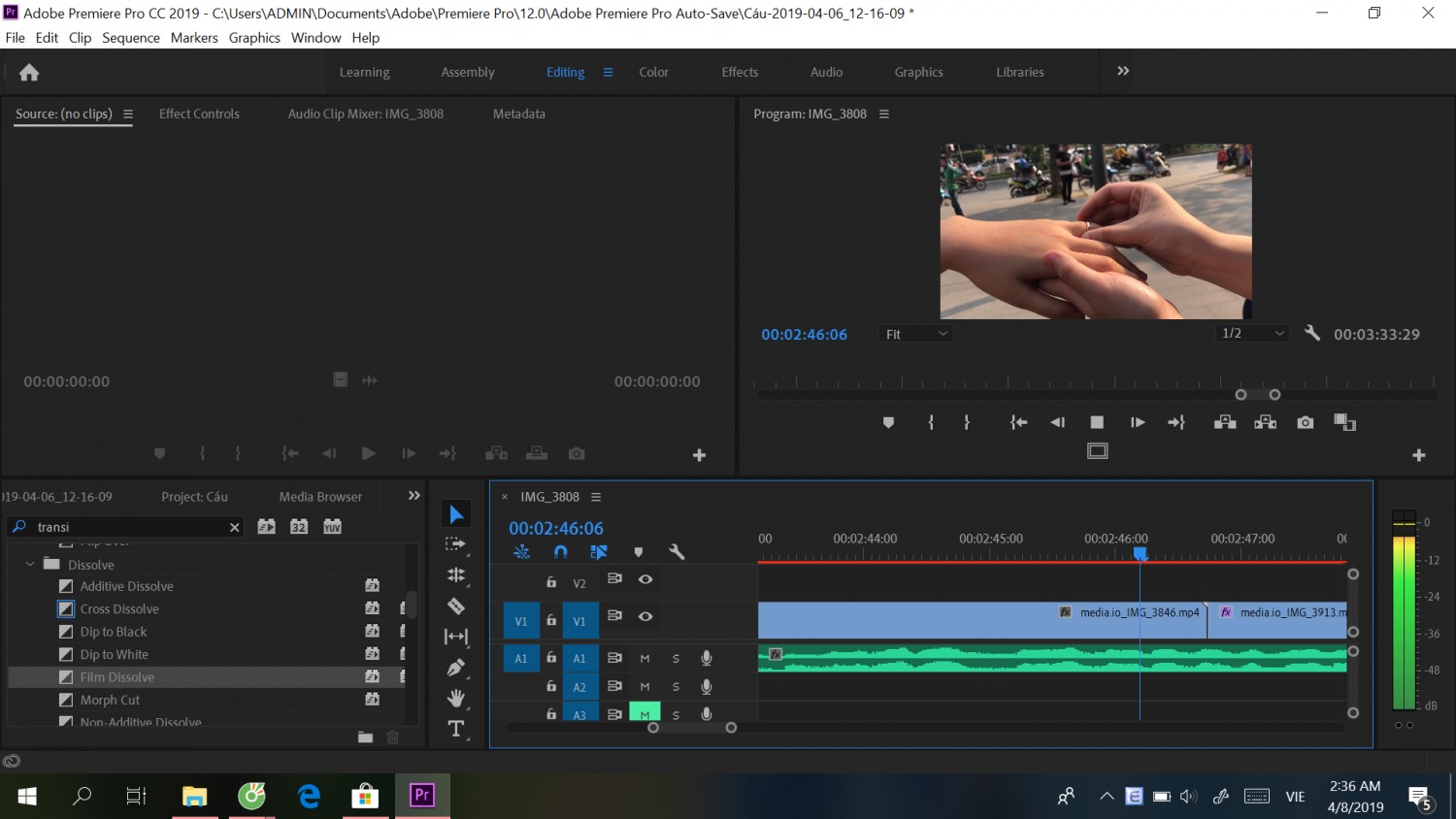
Task: Open the Fit zoom level dropdown
Action: (x=915, y=334)
